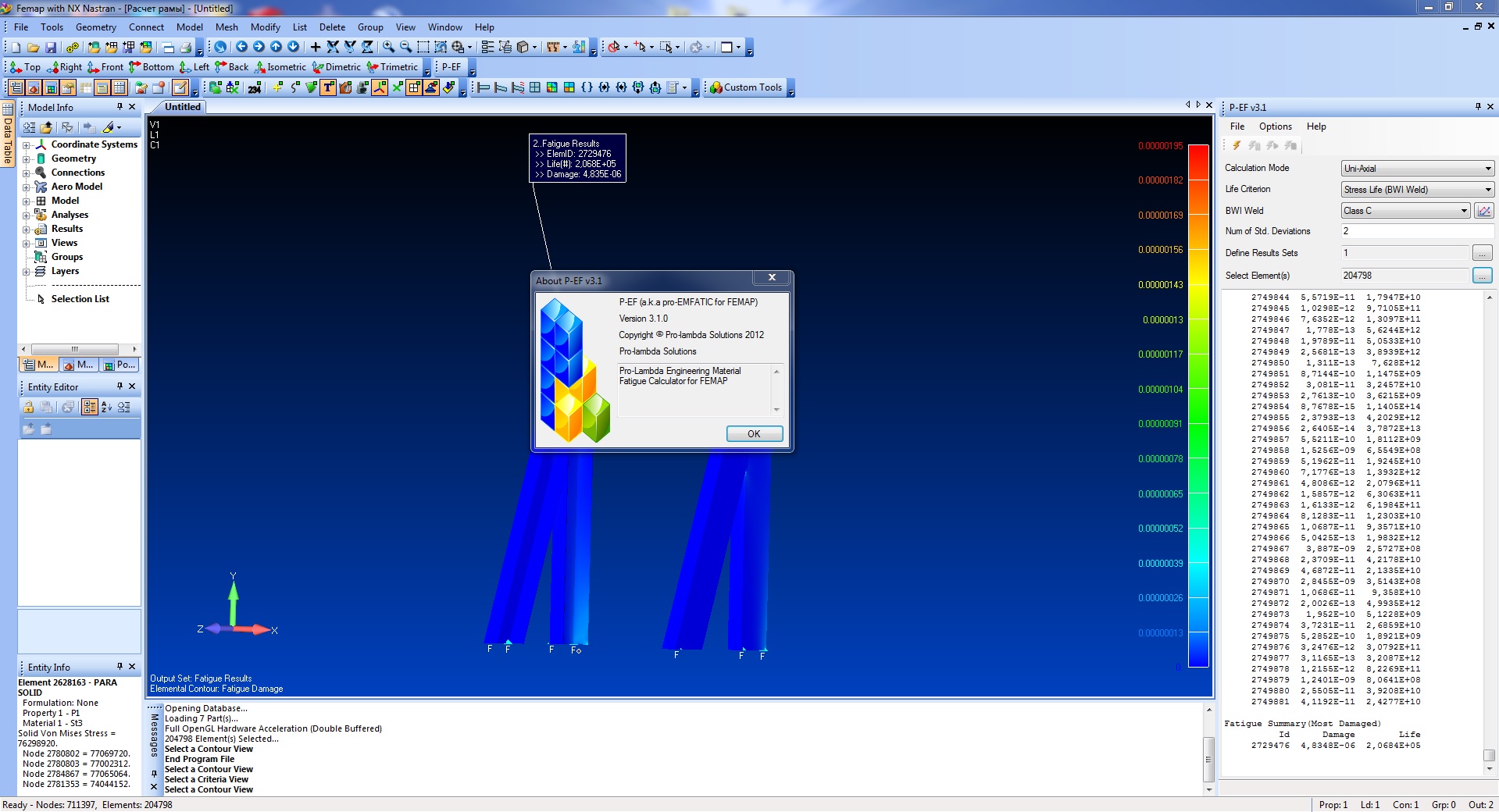Viewport: 1499px width, 812px height.
Task: Click the Entity Editor alphabetical sort icon
Action: pos(106,407)
